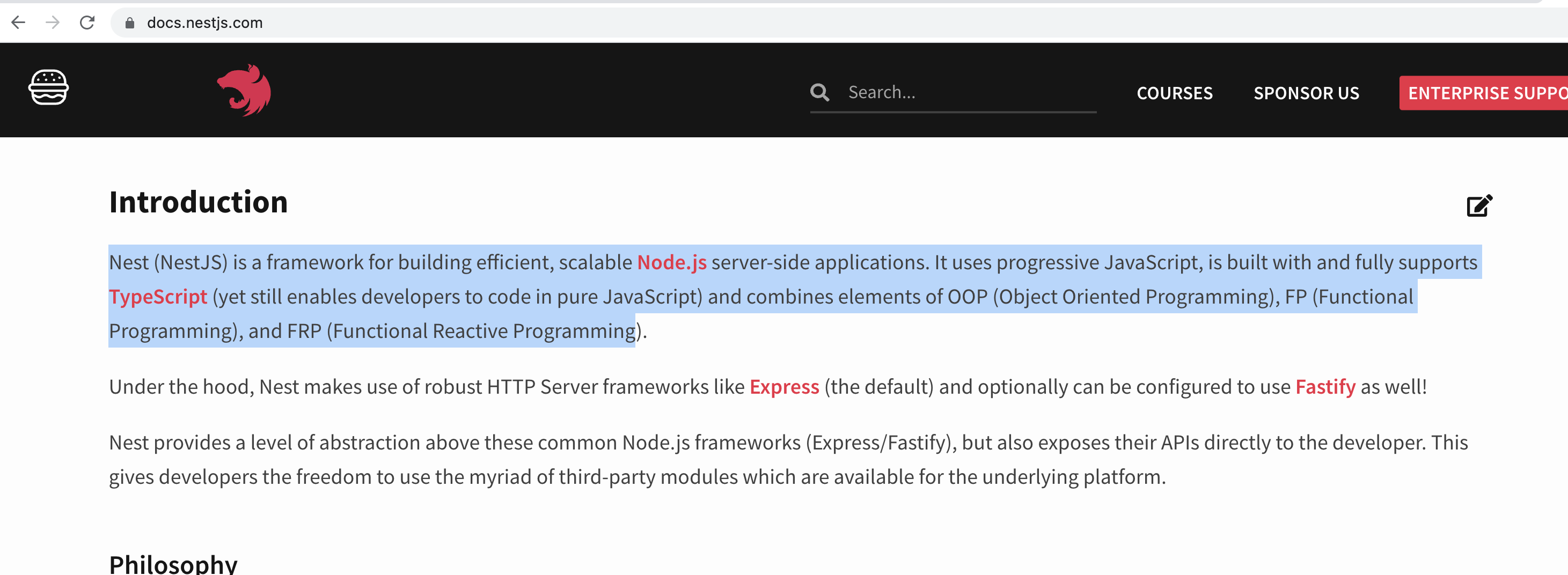Follow the Fastify link
This screenshot has width=1568, height=575.
click(1325, 387)
